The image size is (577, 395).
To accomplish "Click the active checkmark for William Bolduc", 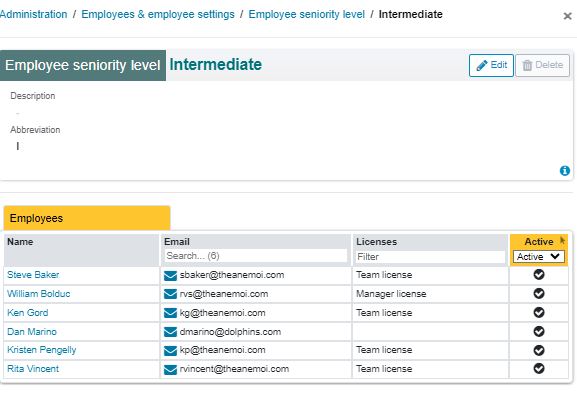I will (x=539, y=293).
